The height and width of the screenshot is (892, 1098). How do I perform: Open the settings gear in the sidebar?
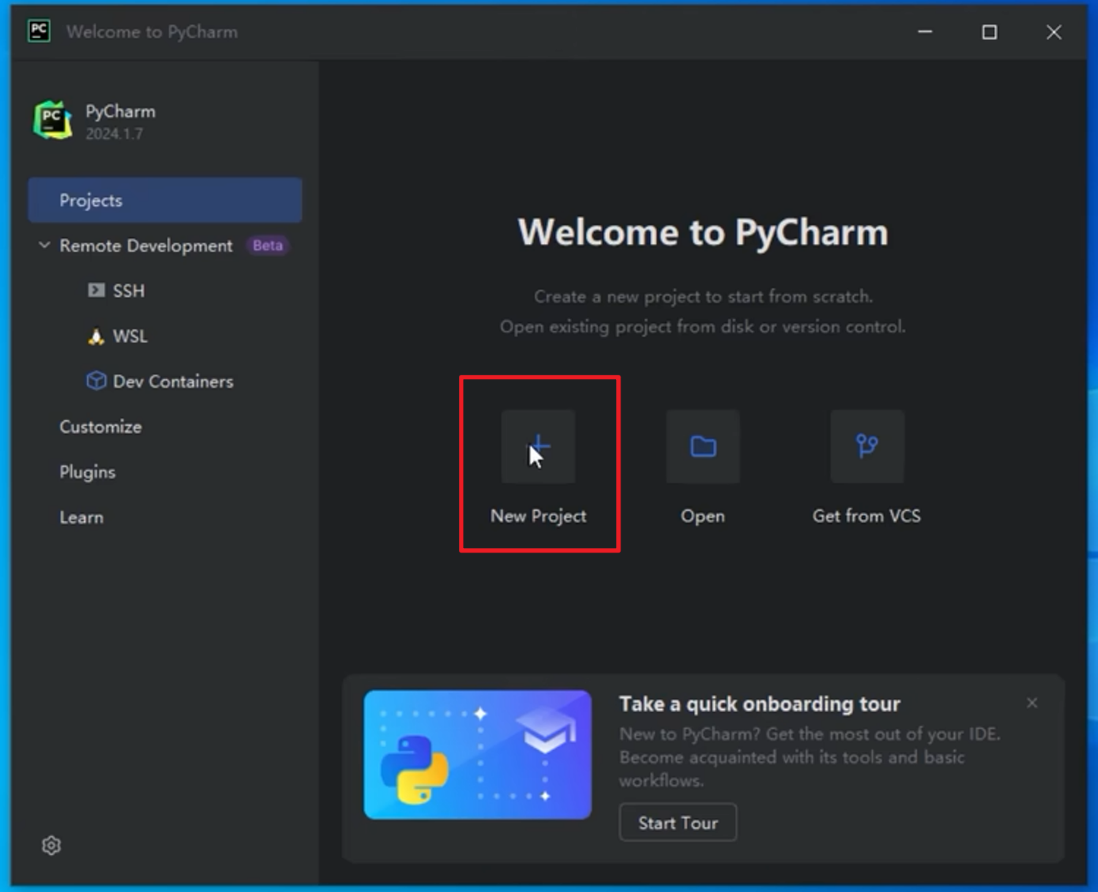pyautogui.click(x=51, y=846)
